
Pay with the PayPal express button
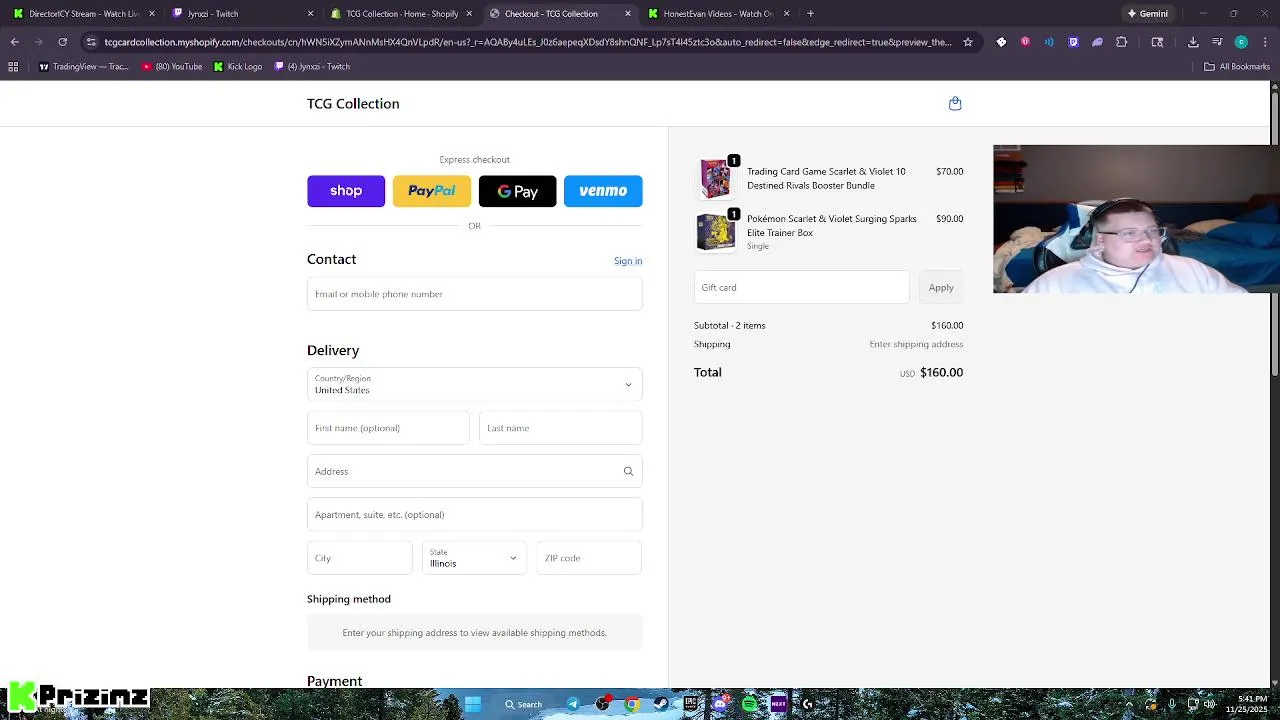432,191
